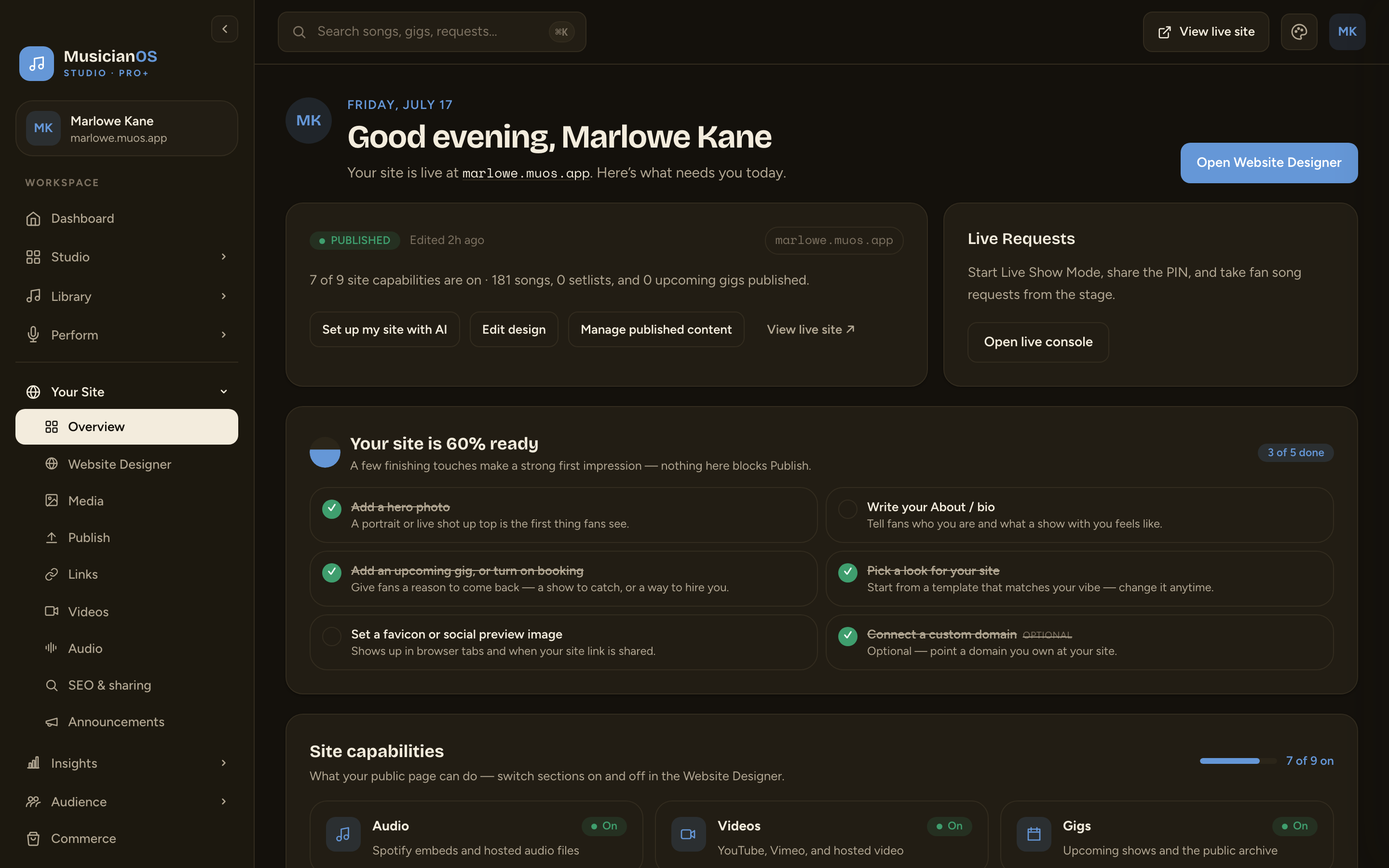Click the Videos capability card camera icon
The image size is (1389, 868).
pos(688,834)
